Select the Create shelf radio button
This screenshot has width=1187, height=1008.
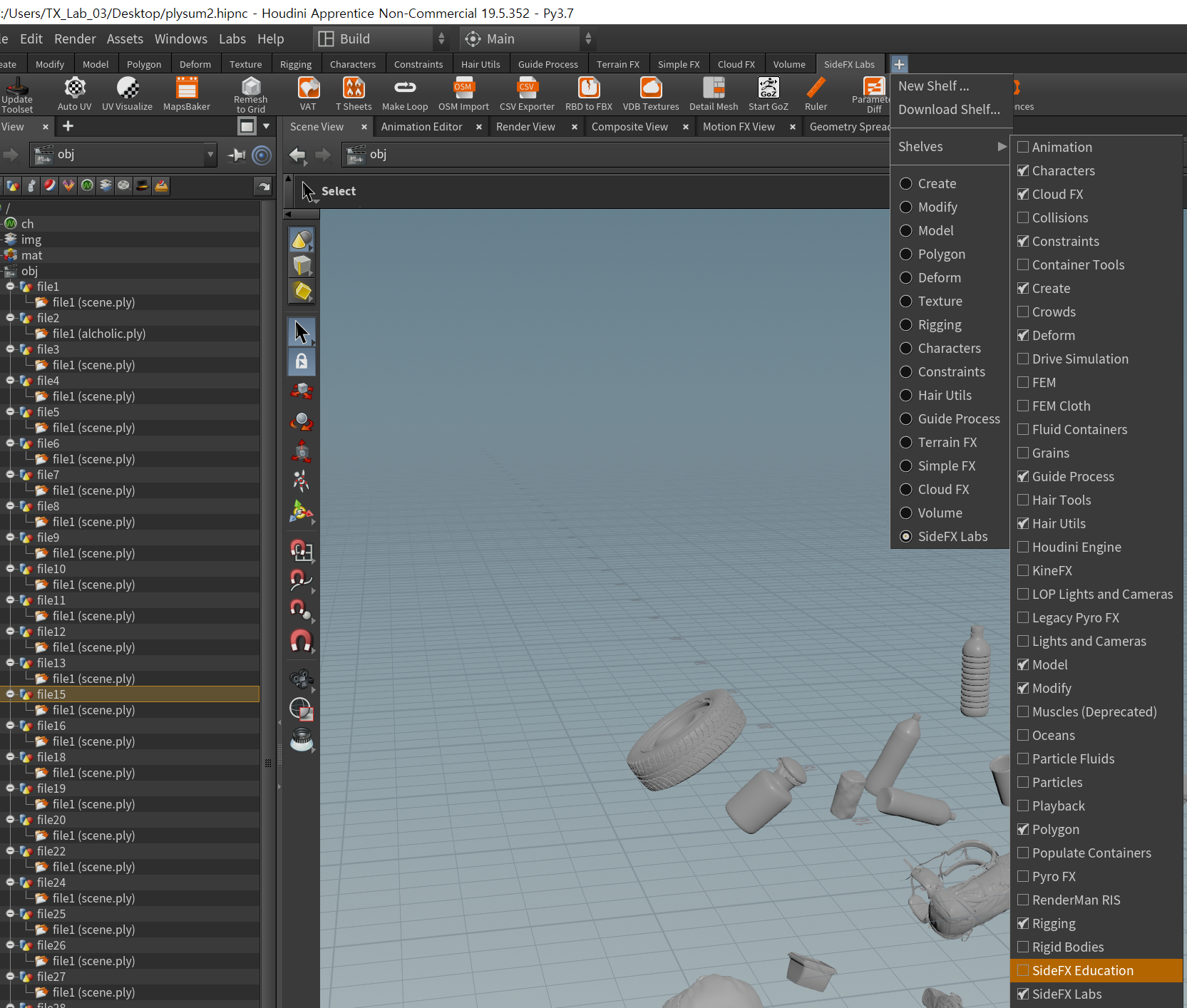pyautogui.click(x=906, y=183)
